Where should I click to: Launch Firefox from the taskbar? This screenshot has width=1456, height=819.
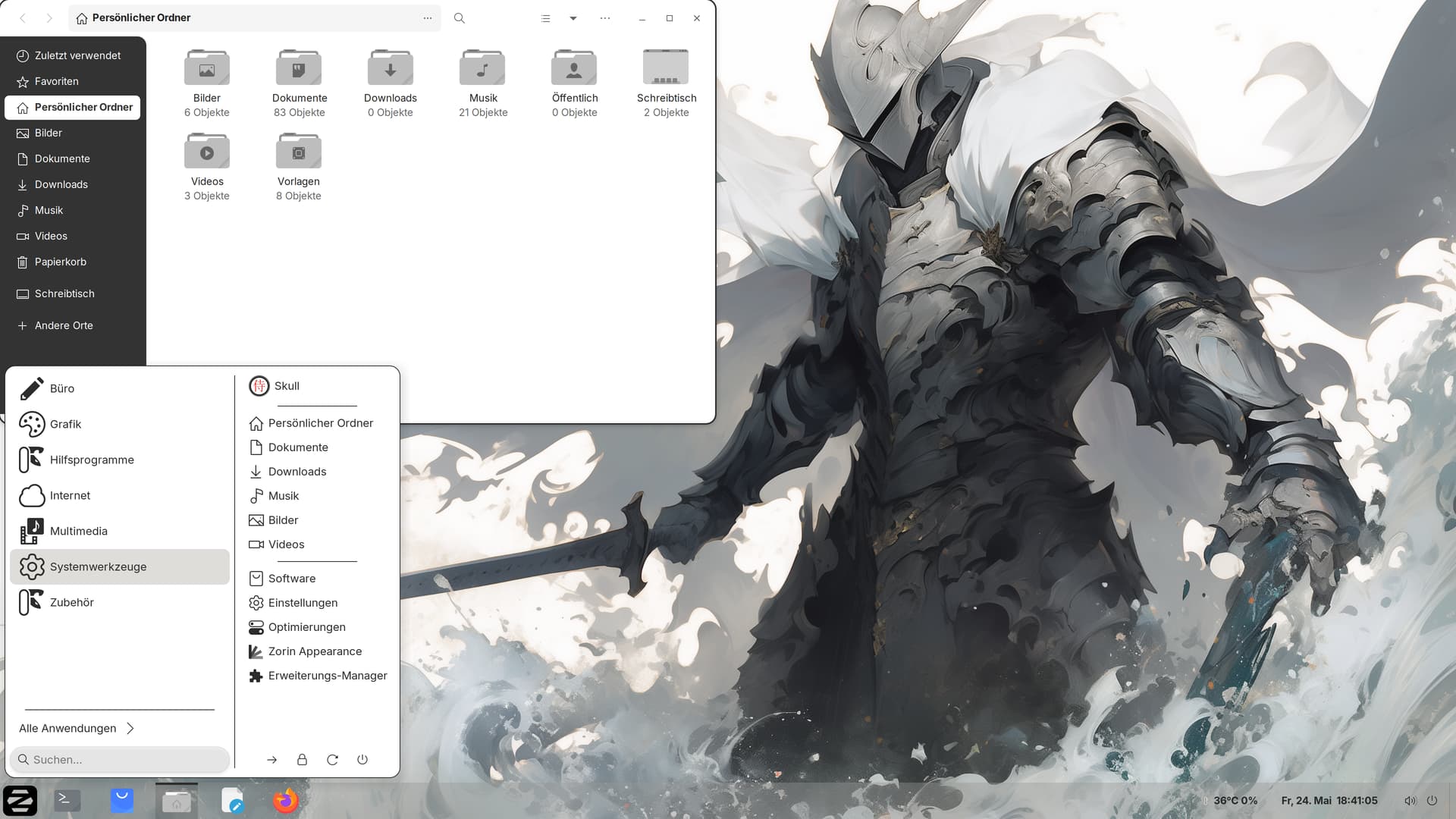tap(286, 800)
